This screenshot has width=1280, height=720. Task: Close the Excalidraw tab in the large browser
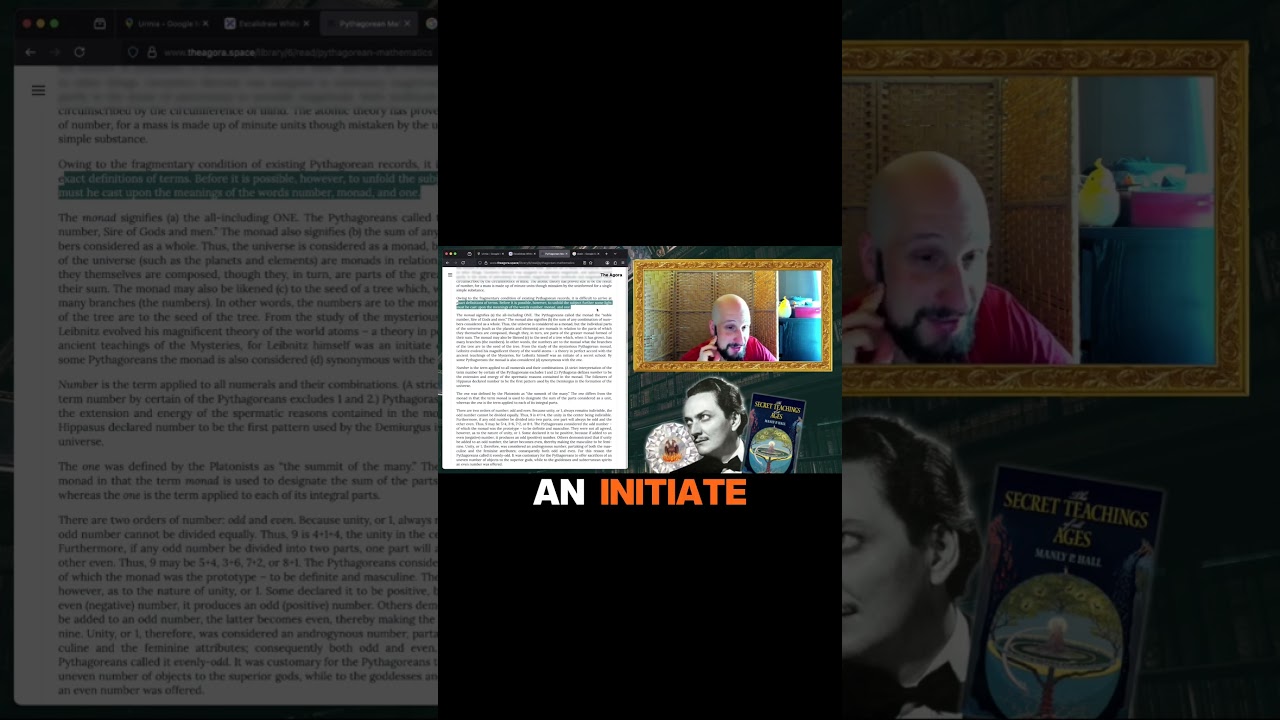306,23
